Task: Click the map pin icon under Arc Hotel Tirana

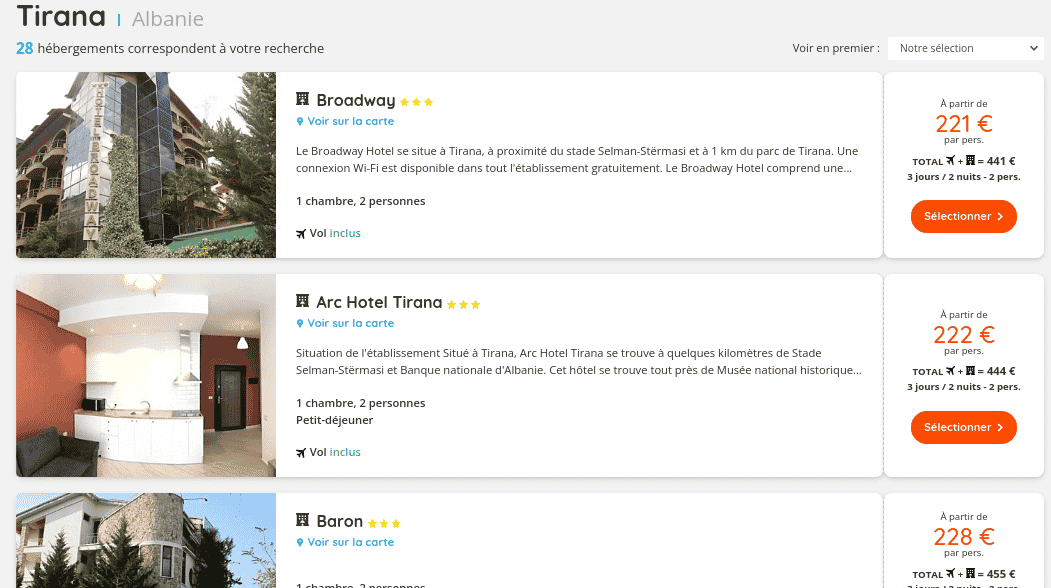Action: pyautogui.click(x=300, y=324)
